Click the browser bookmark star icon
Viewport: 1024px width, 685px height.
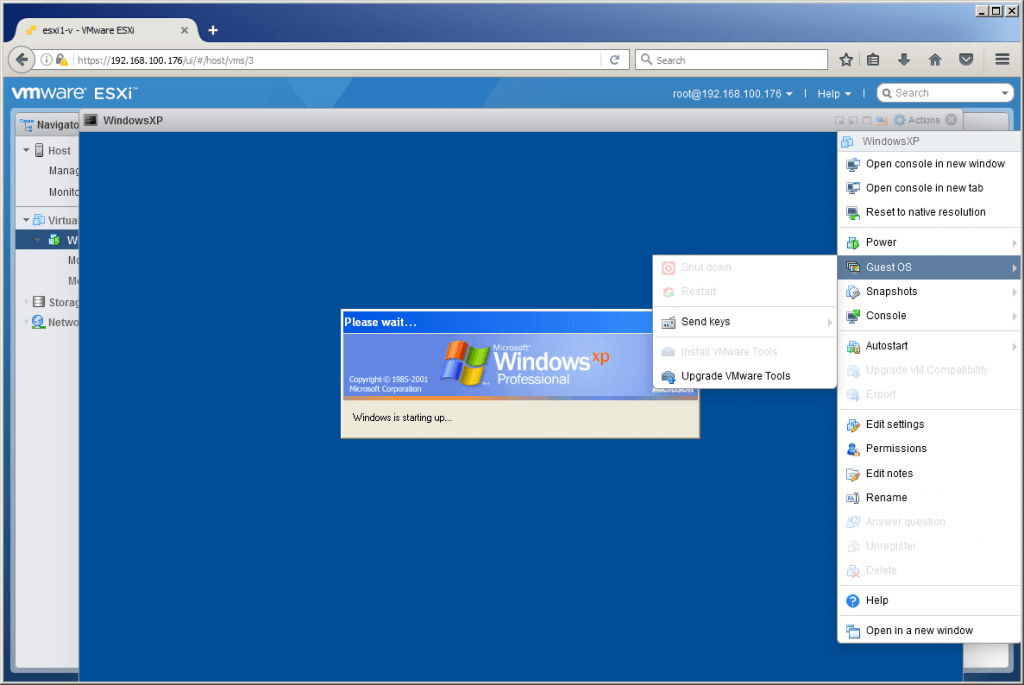tap(846, 60)
